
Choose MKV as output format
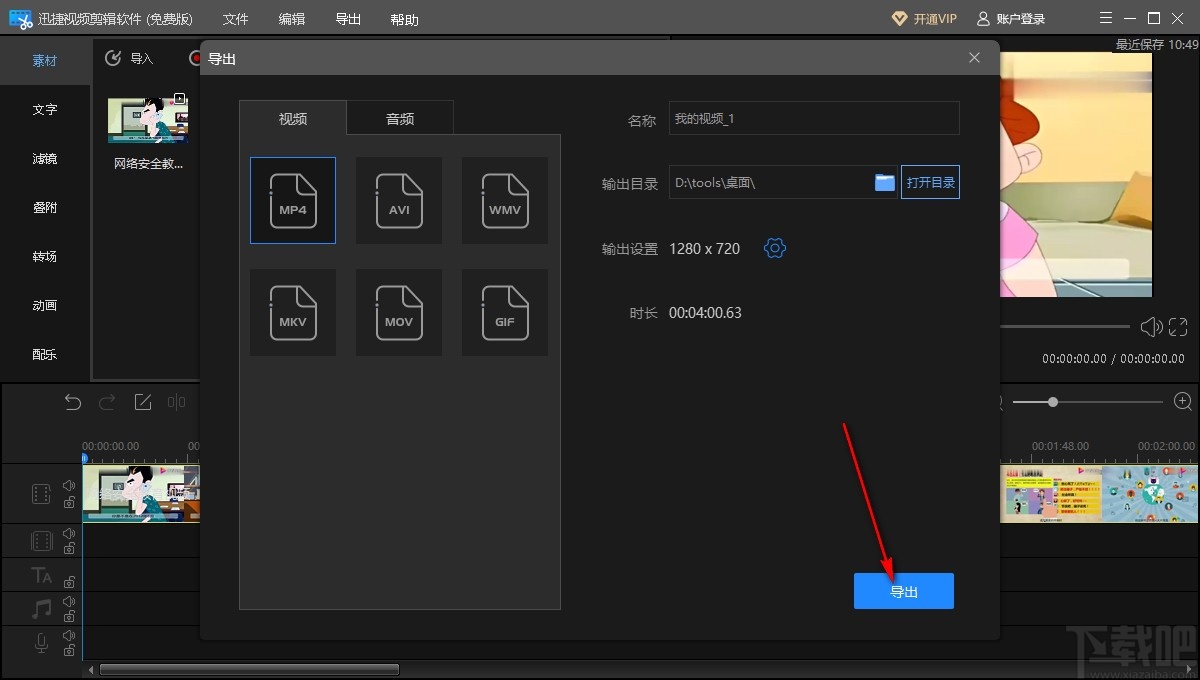coord(293,312)
